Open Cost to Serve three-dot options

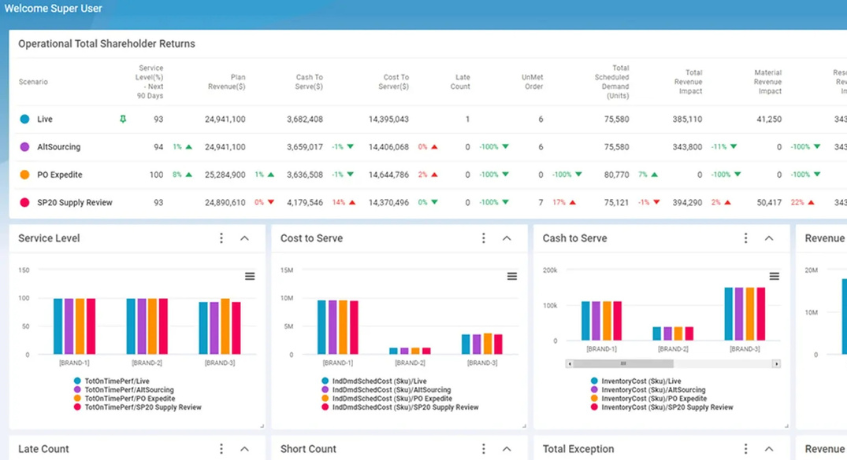484,239
